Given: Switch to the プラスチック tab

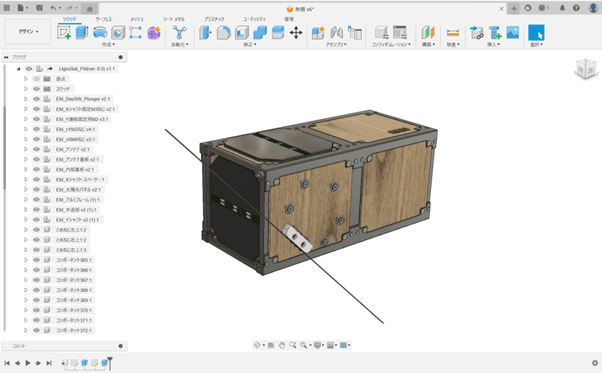Looking at the screenshot, I should [x=214, y=19].
